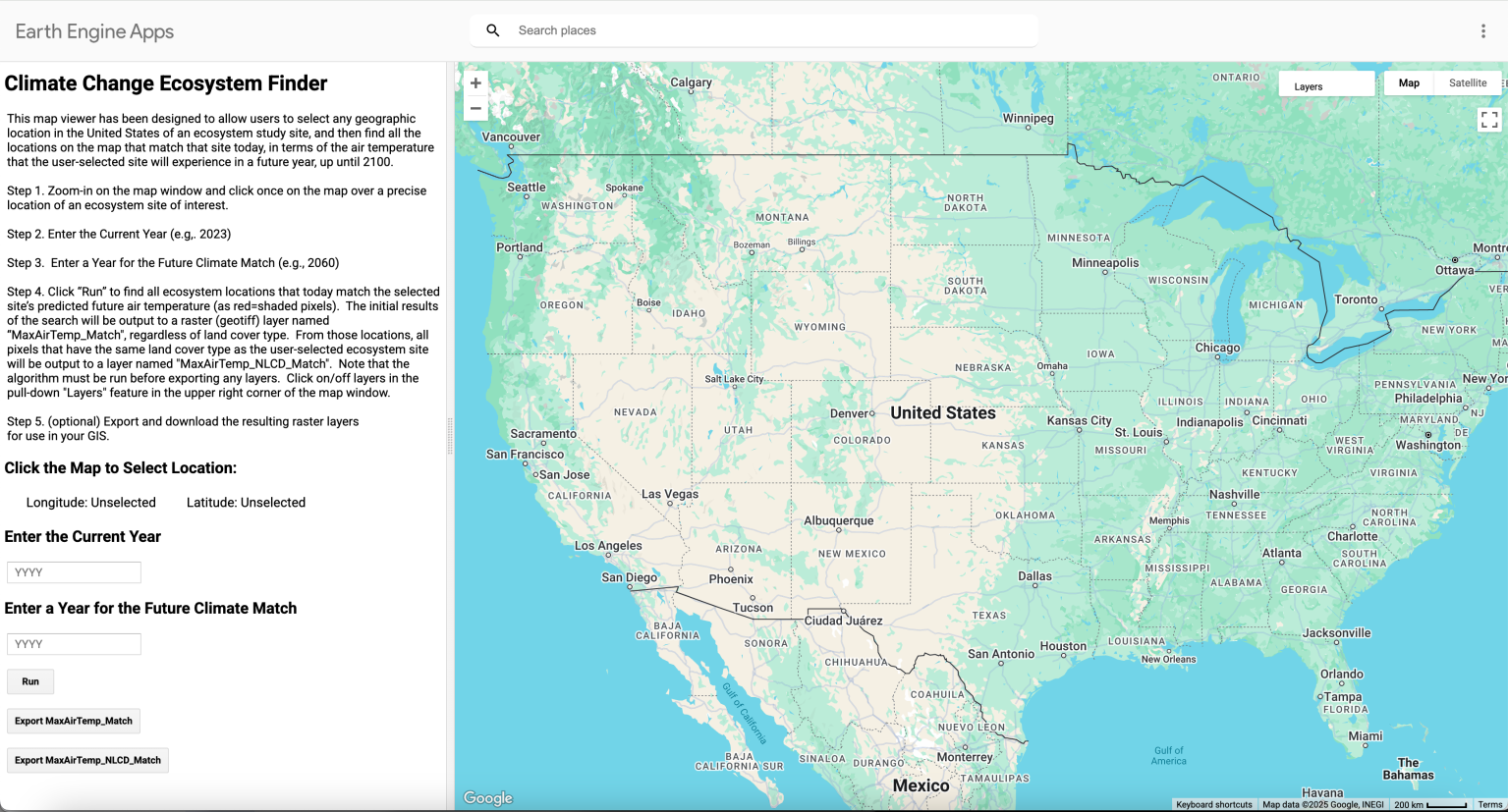Click Sacramento on the map

pos(543,434)
